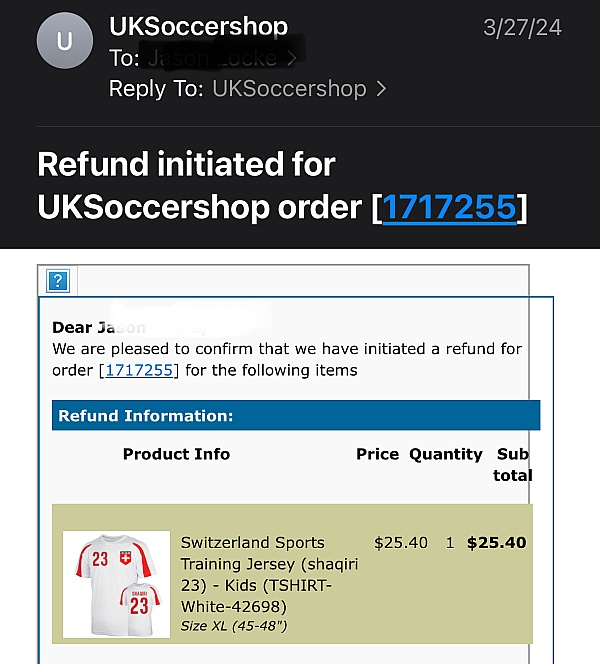This screenshot has width=600, height=664.
Task: Click the Refund Information header bar
Action: click(295, 416)
